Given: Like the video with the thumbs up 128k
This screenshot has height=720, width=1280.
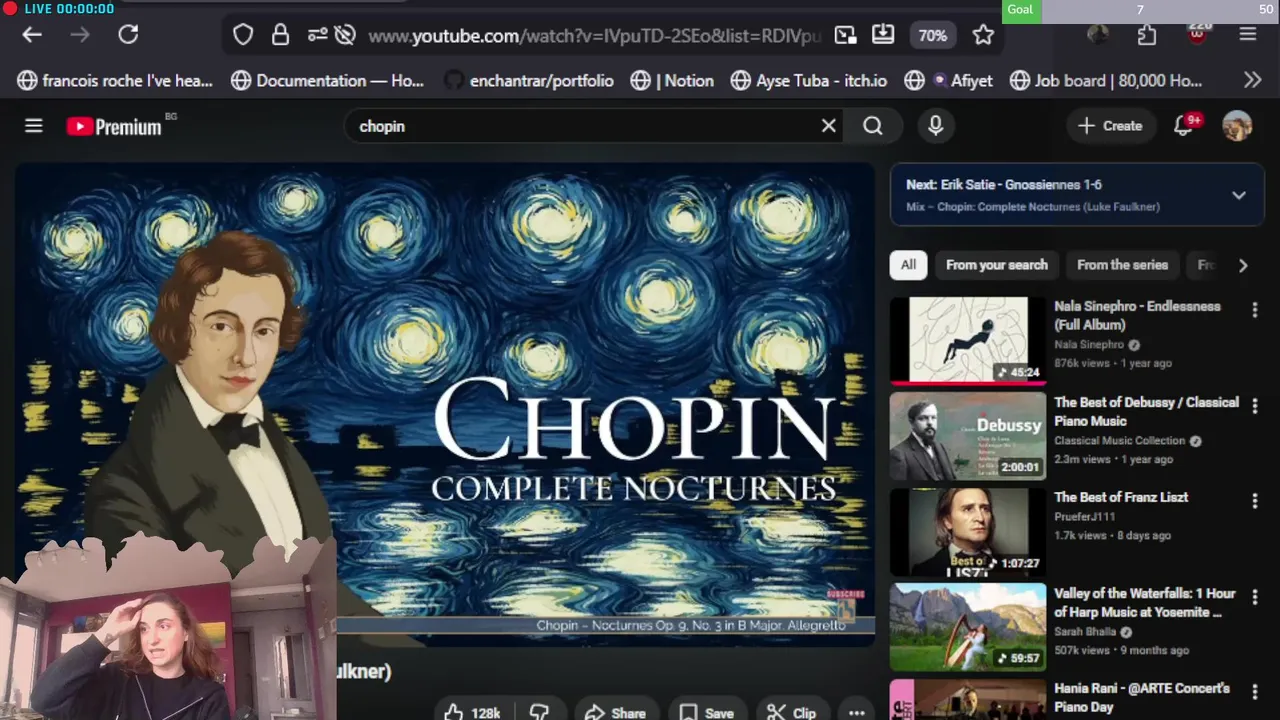Looking at the screenshot, I should click(x=473, y=712).
